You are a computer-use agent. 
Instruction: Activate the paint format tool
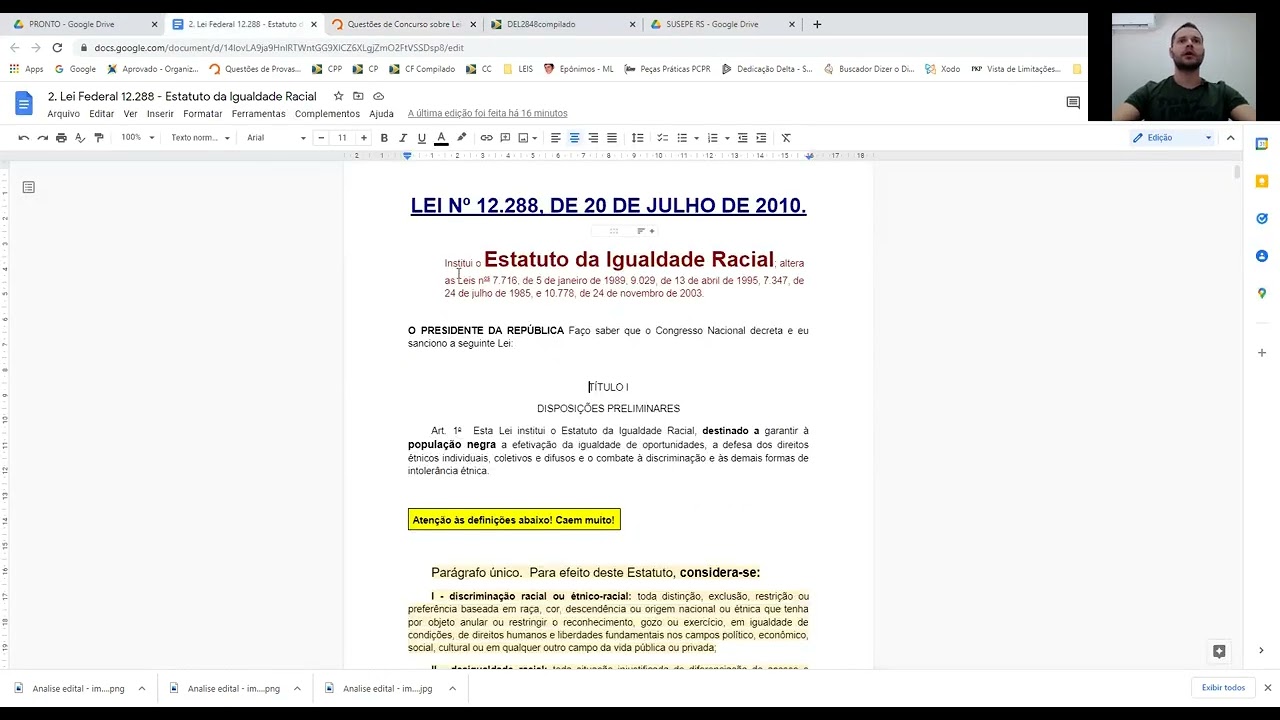[98, 138]
